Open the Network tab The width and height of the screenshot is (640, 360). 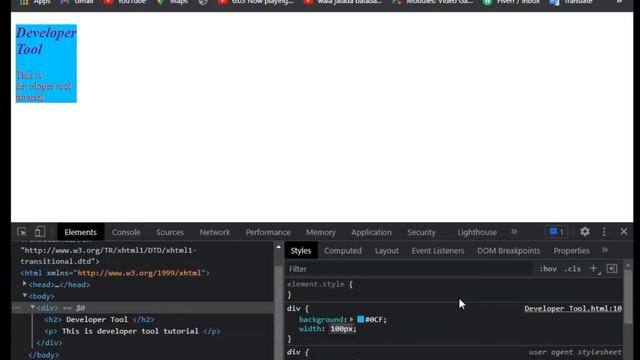[x=215, y=232]
